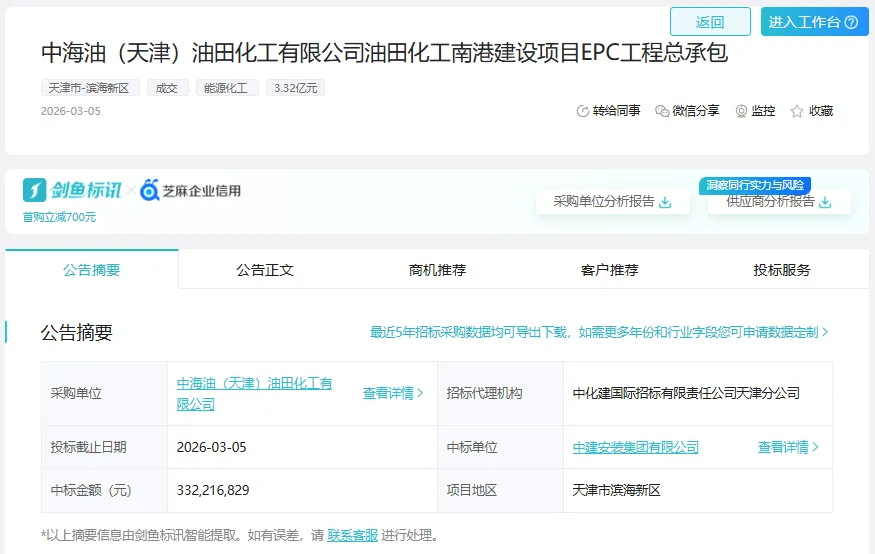The height and width of the screenshot is (554, 875).
Task: Click the 转给同事 forward icon
Action: click(x=583, y=111)
